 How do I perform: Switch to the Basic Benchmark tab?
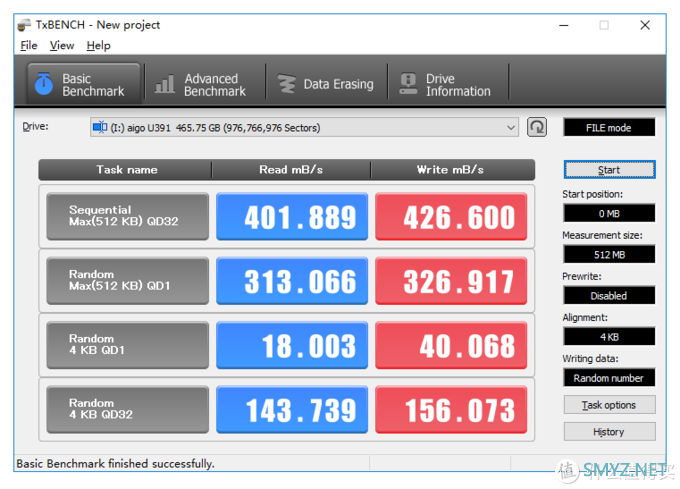click(84, 84)
